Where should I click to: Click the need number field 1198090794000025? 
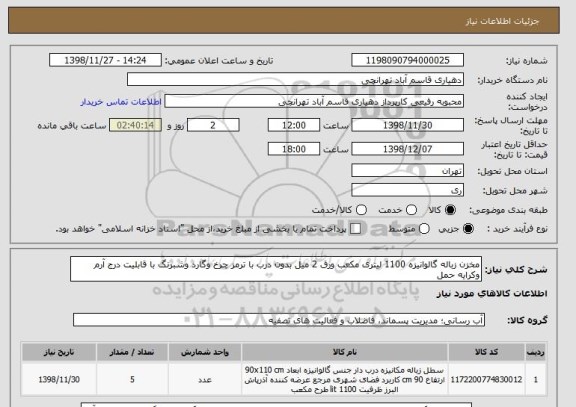[407, 60]
